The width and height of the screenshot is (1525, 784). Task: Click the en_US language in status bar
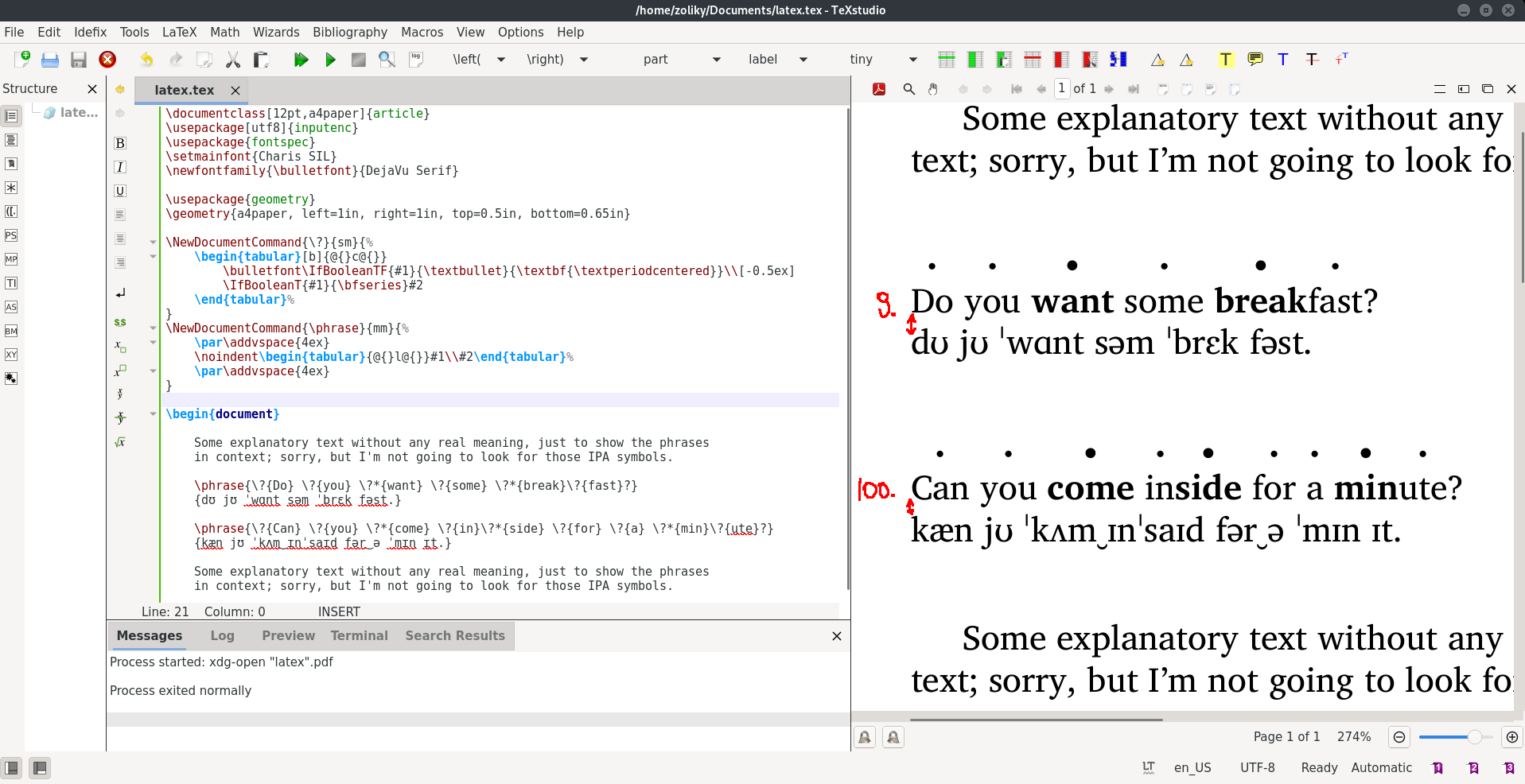click(x=1192, y=768)
